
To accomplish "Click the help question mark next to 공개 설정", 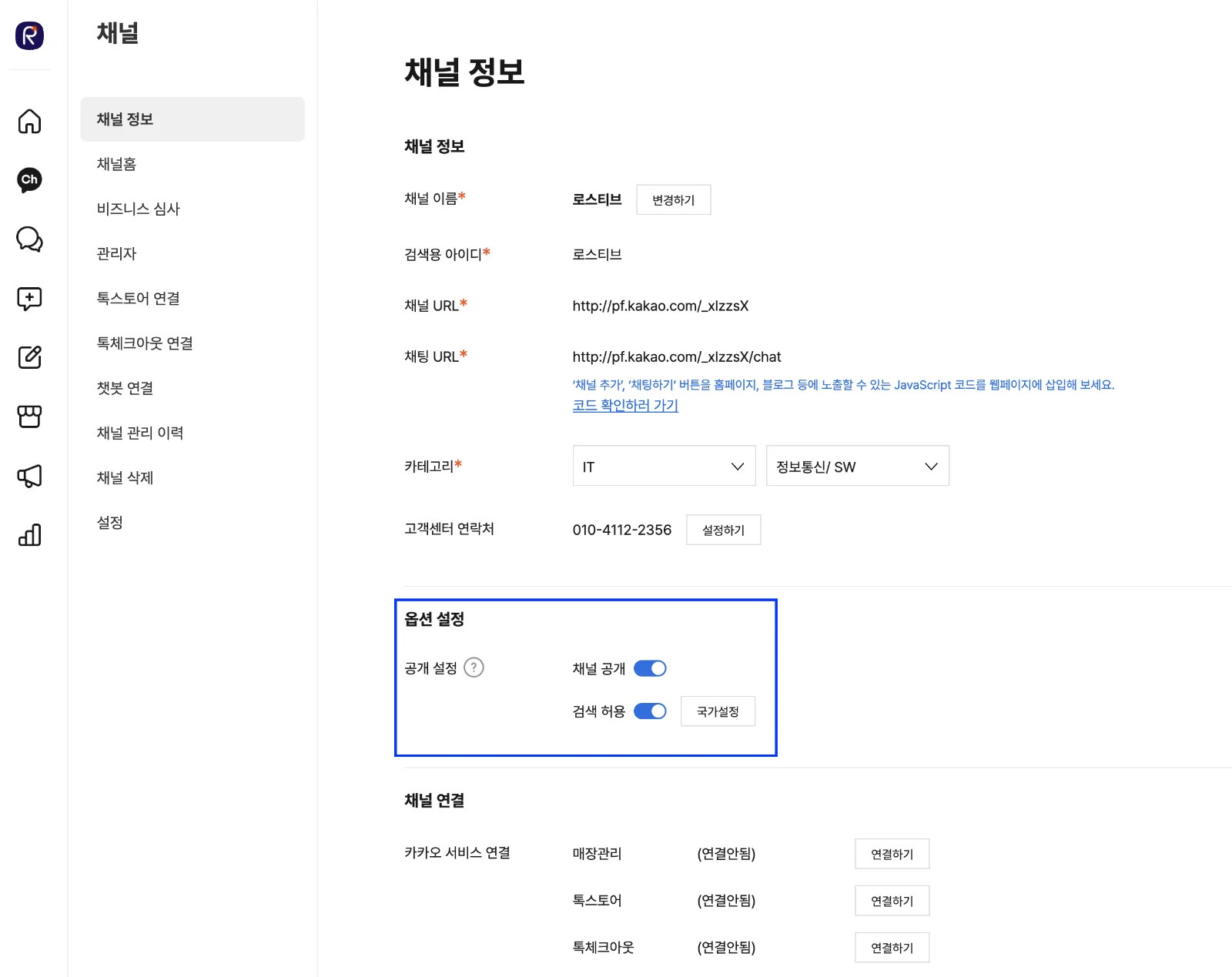I will tap(474, 668).
